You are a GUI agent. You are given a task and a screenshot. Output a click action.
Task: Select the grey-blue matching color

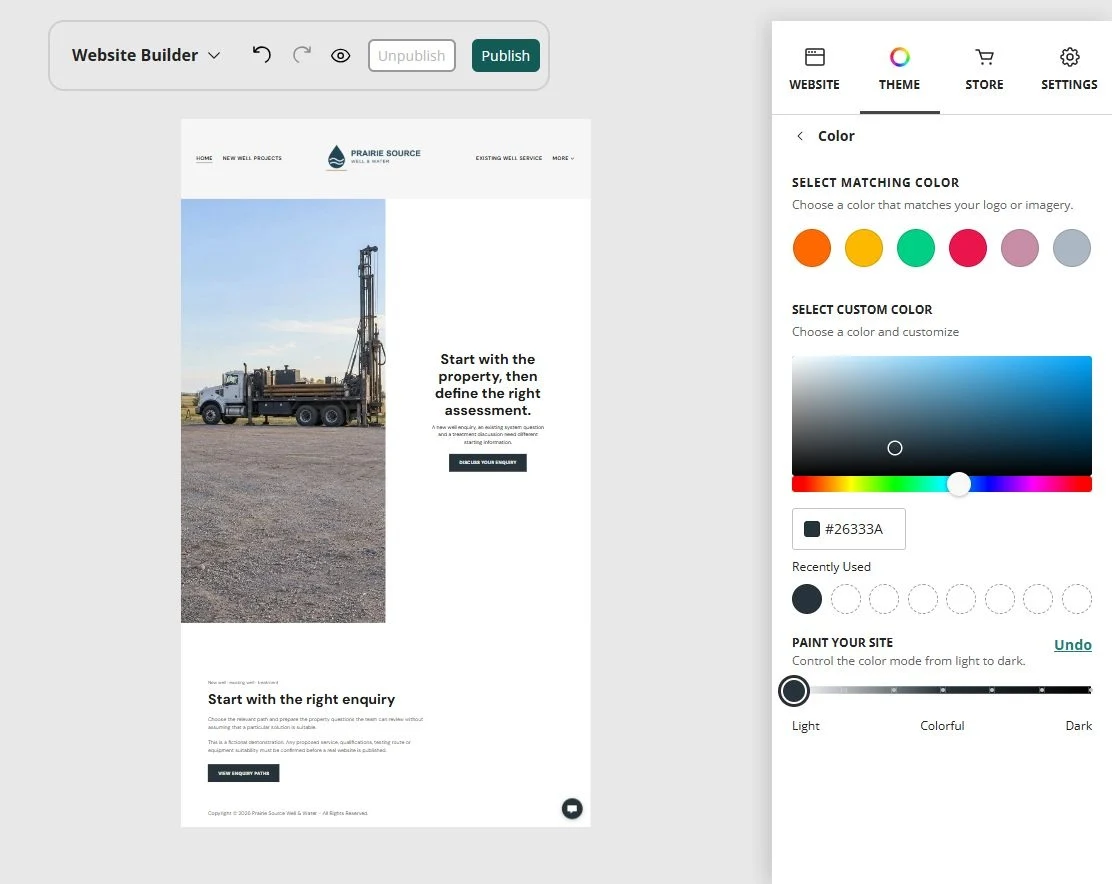pyautogui.click(x=1072, y=248)
